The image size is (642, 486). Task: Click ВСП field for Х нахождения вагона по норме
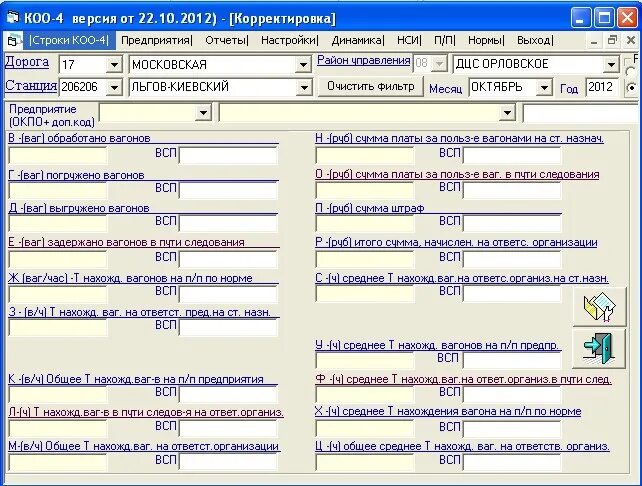512,429
